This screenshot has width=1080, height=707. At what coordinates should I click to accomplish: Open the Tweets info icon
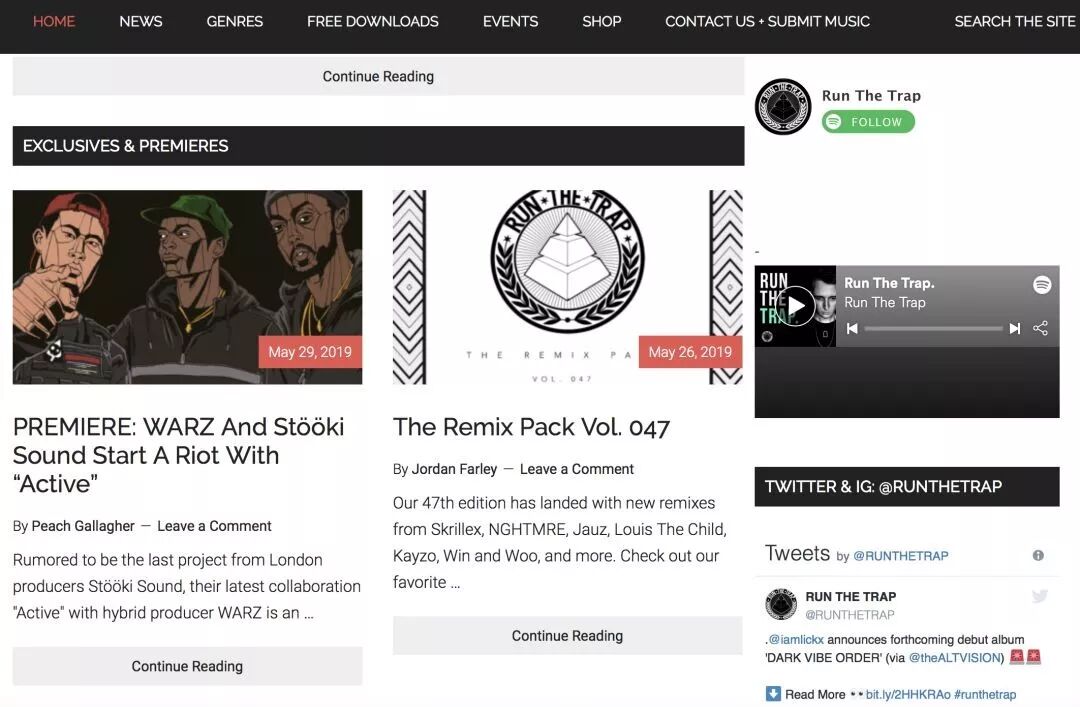click(x=1038, y=555)
